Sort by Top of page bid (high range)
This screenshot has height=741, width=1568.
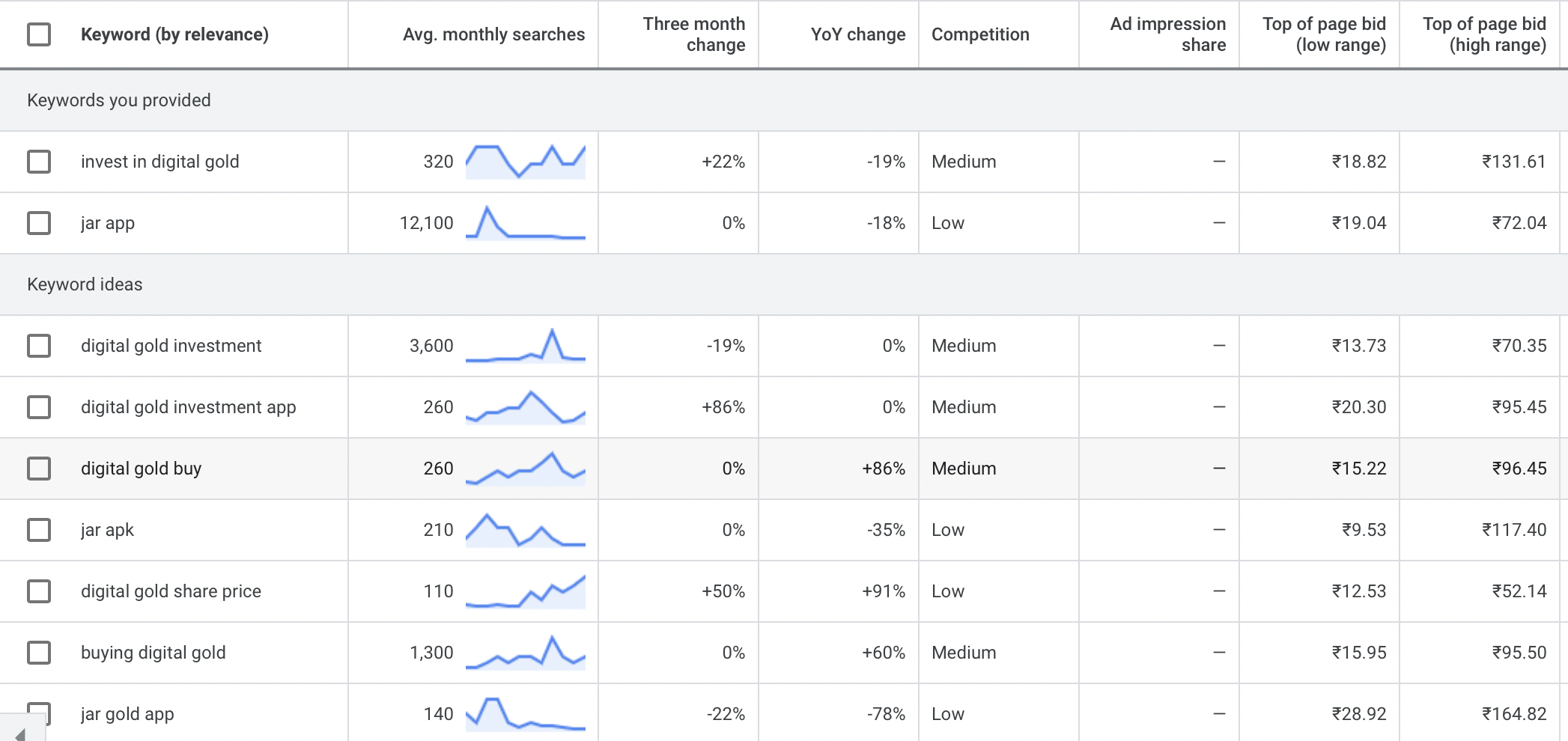(x=1484, y=34)
